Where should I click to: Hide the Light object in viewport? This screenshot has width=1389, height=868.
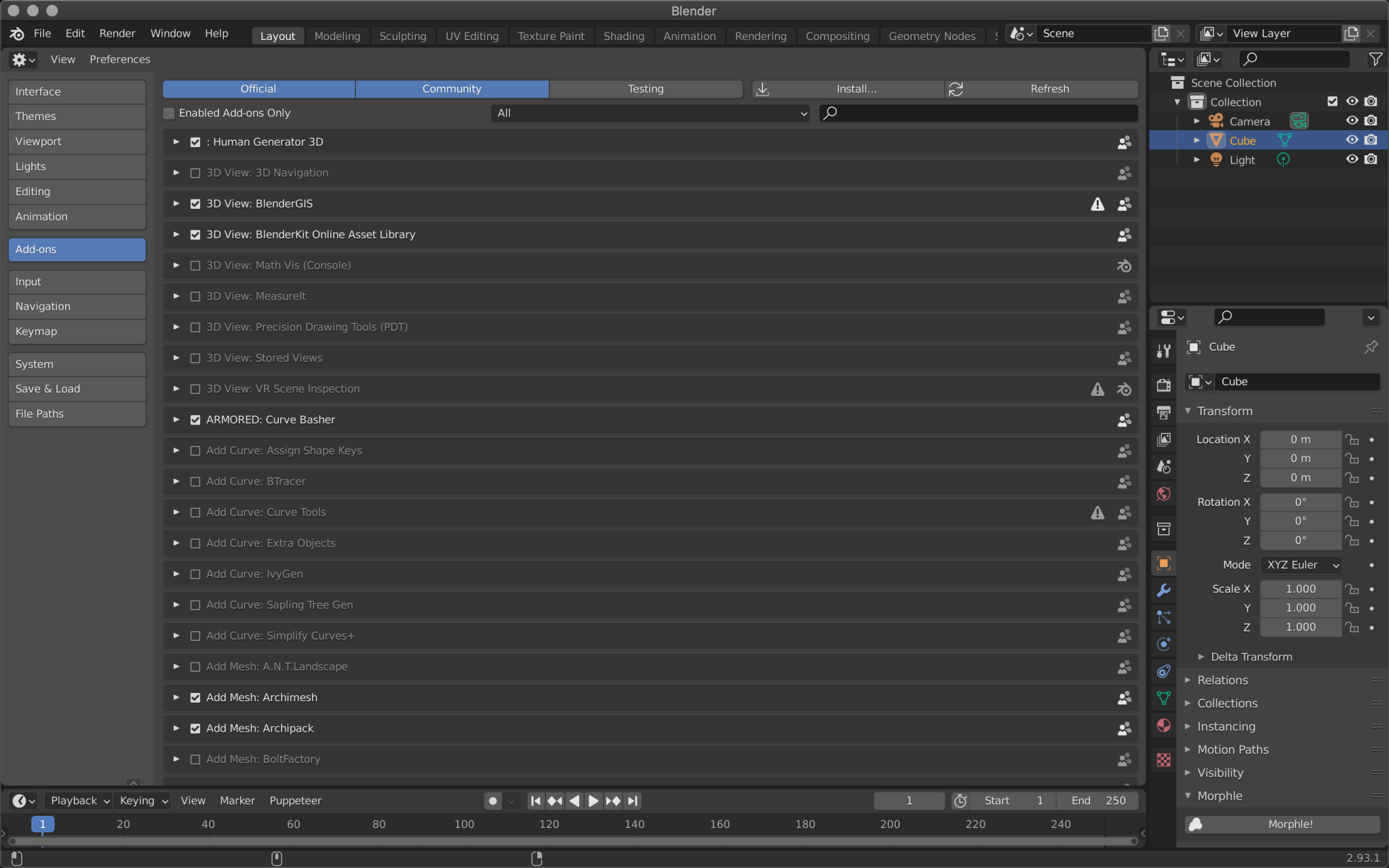click(x=1352, y=159)
